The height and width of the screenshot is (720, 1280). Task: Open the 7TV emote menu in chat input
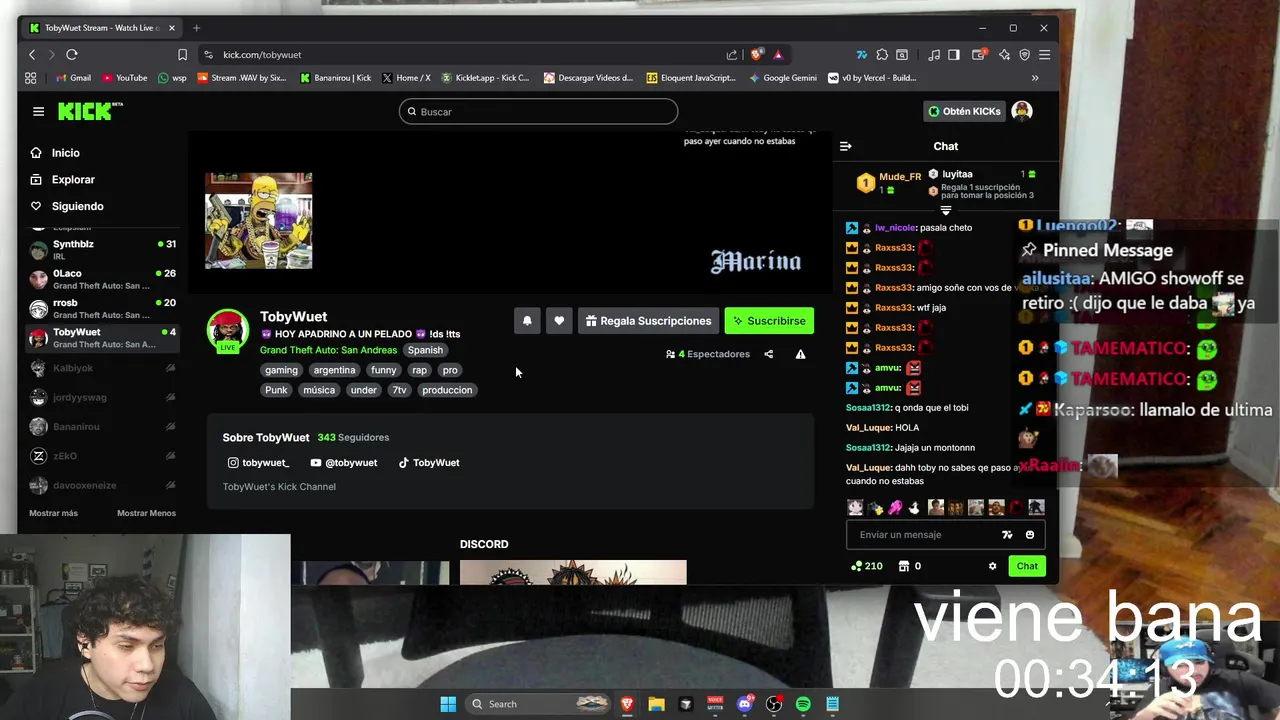[1007, 535]
